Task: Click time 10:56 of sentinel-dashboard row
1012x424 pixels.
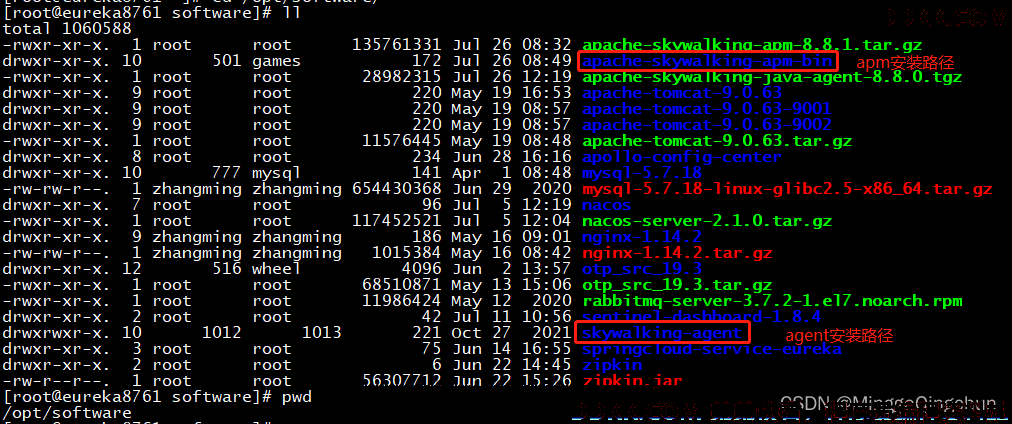Action: (547, 318)
